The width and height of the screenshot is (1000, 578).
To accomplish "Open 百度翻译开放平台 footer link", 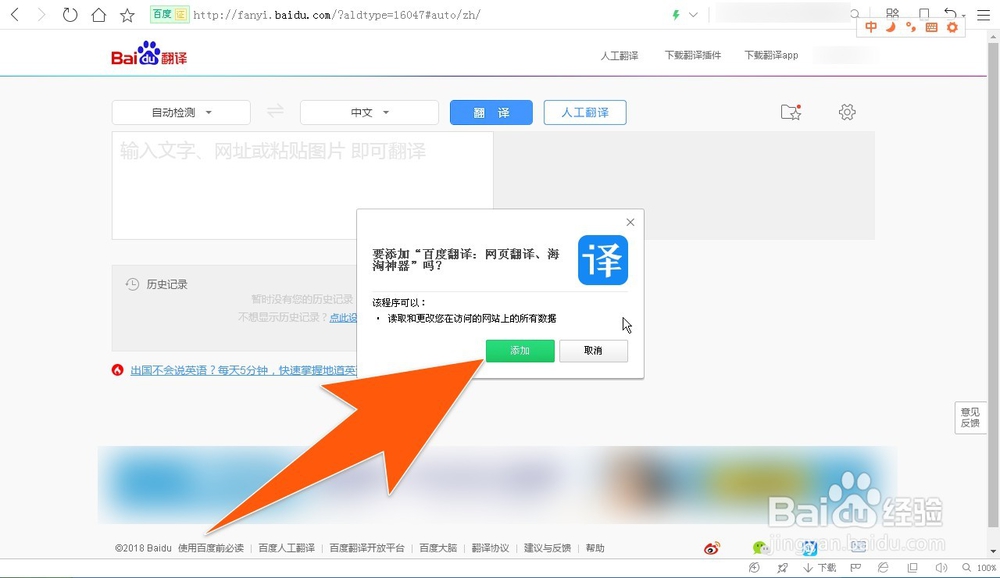I will [x=367, y=548].
